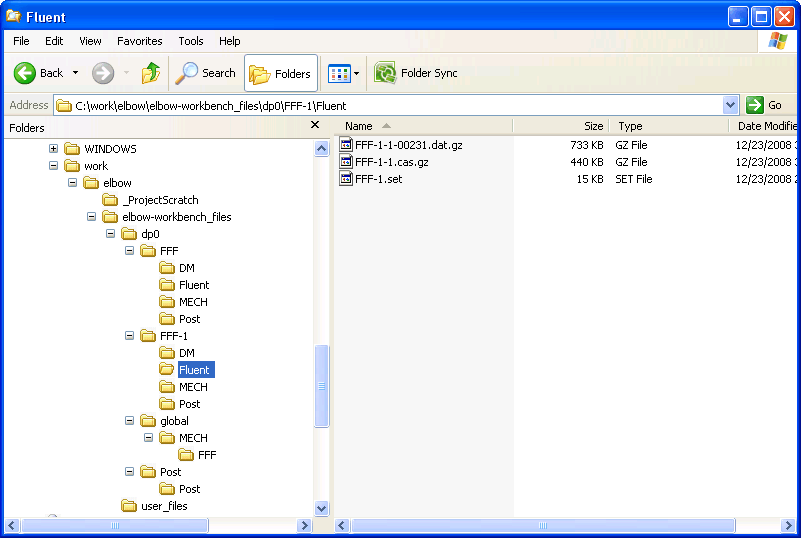Sort files by Type column header
The width and height of the screenshot is (801, 538).
669,126
